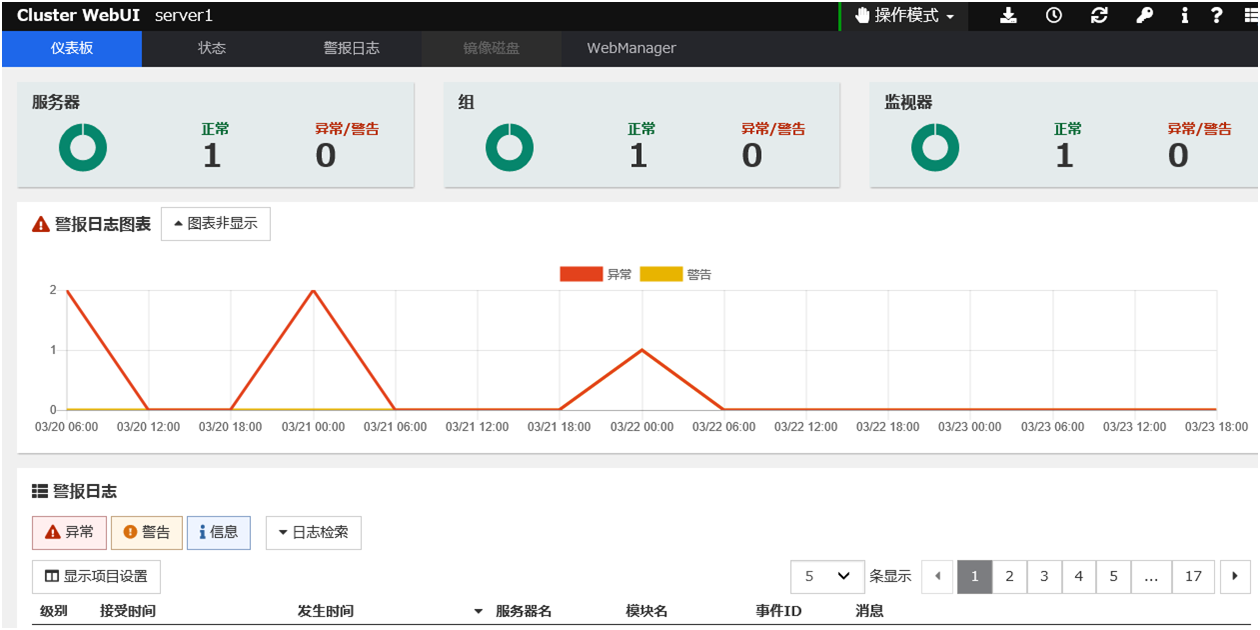
Task: Click the refresh arrows icon
Action: (1099, 16)
